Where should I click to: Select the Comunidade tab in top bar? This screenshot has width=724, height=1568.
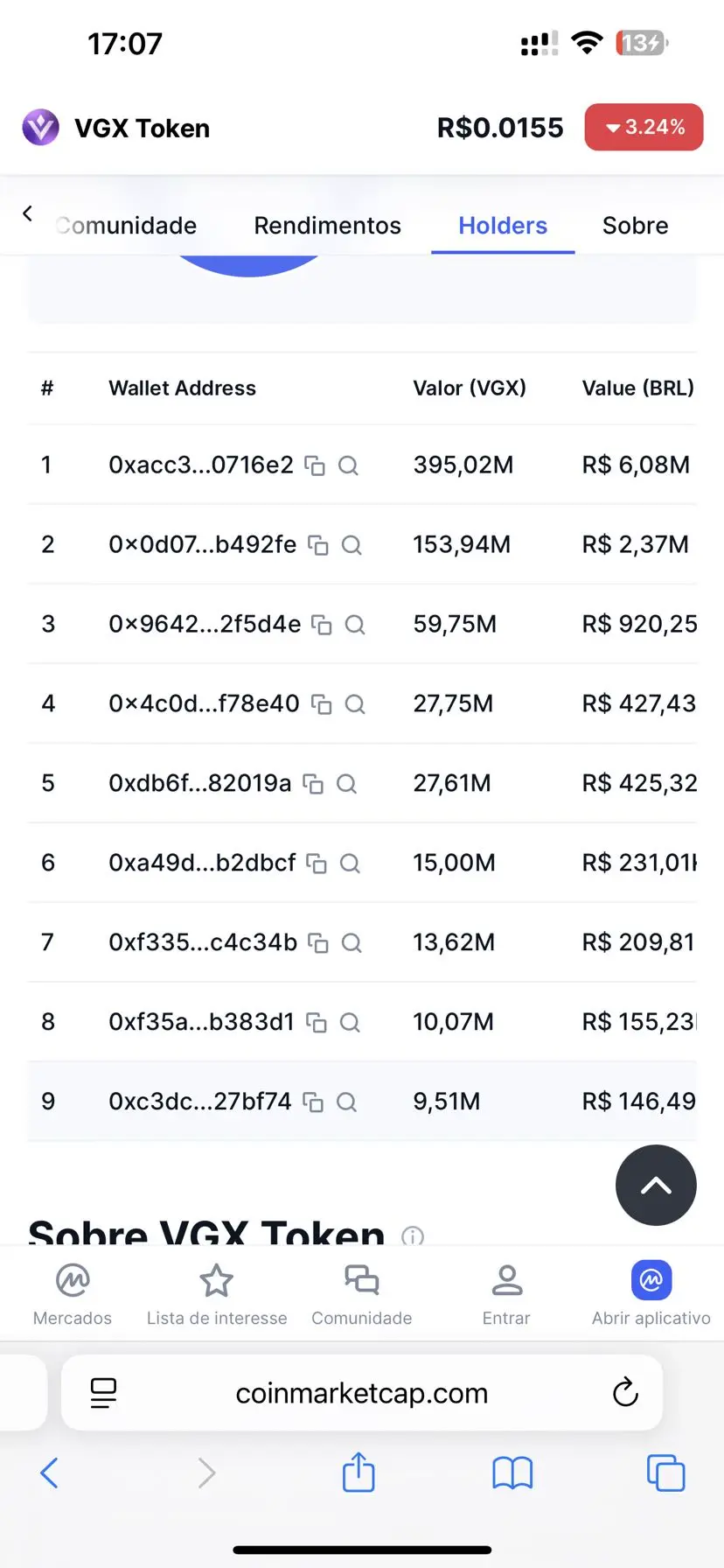pos(126,226)
